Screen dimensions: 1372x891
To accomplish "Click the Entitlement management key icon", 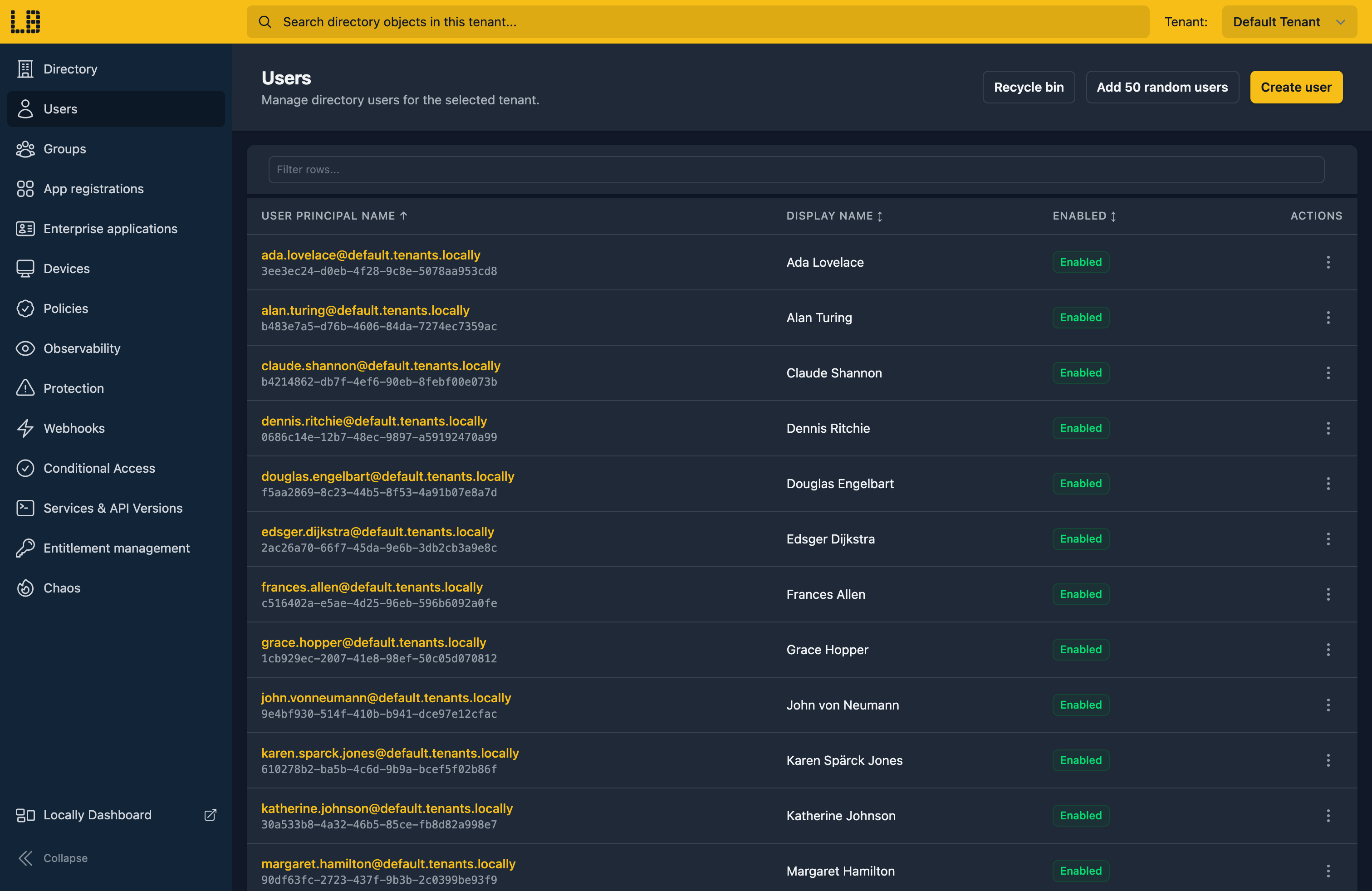I will [x=25, y=548].
